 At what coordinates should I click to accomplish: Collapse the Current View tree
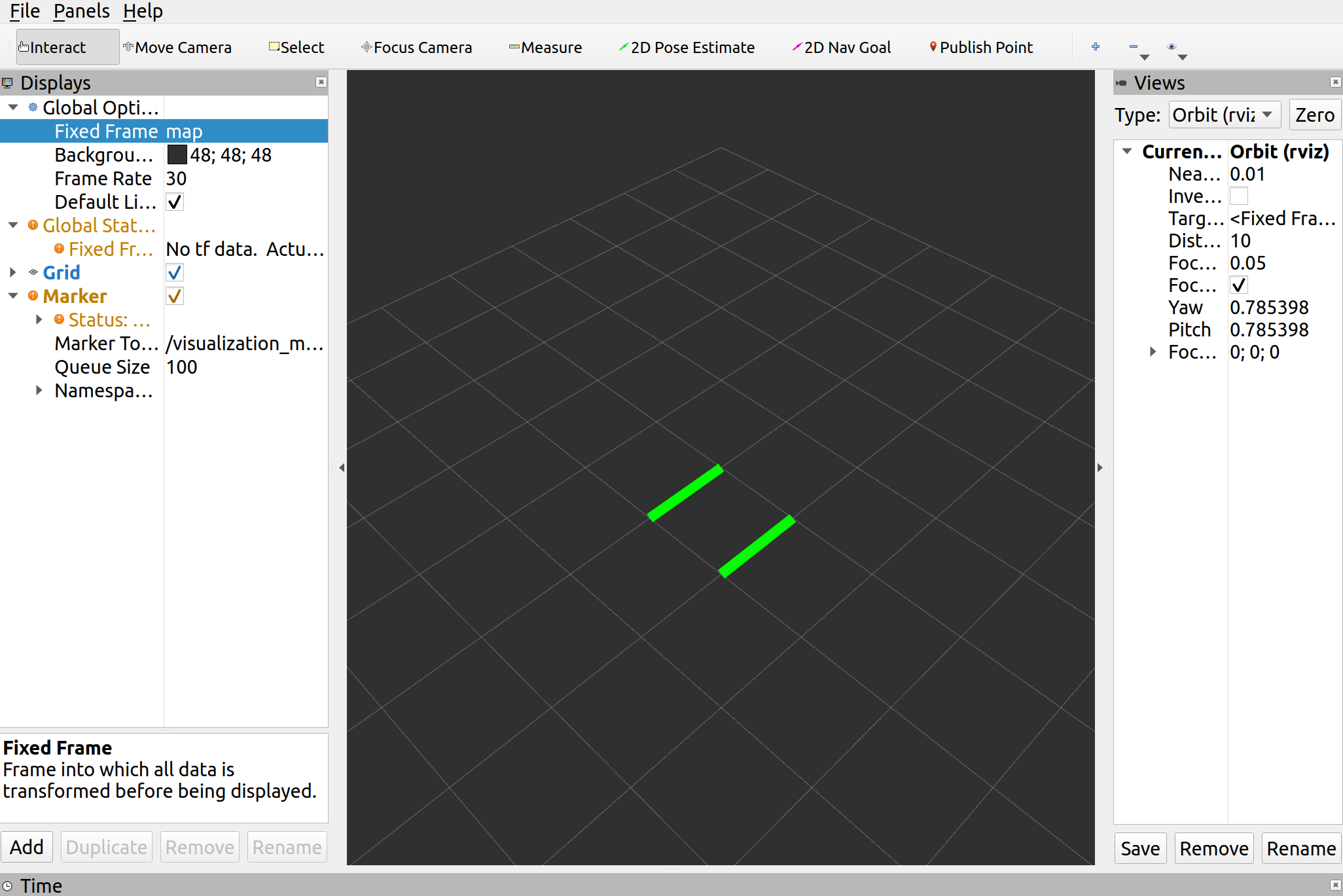coord(1127,151)
